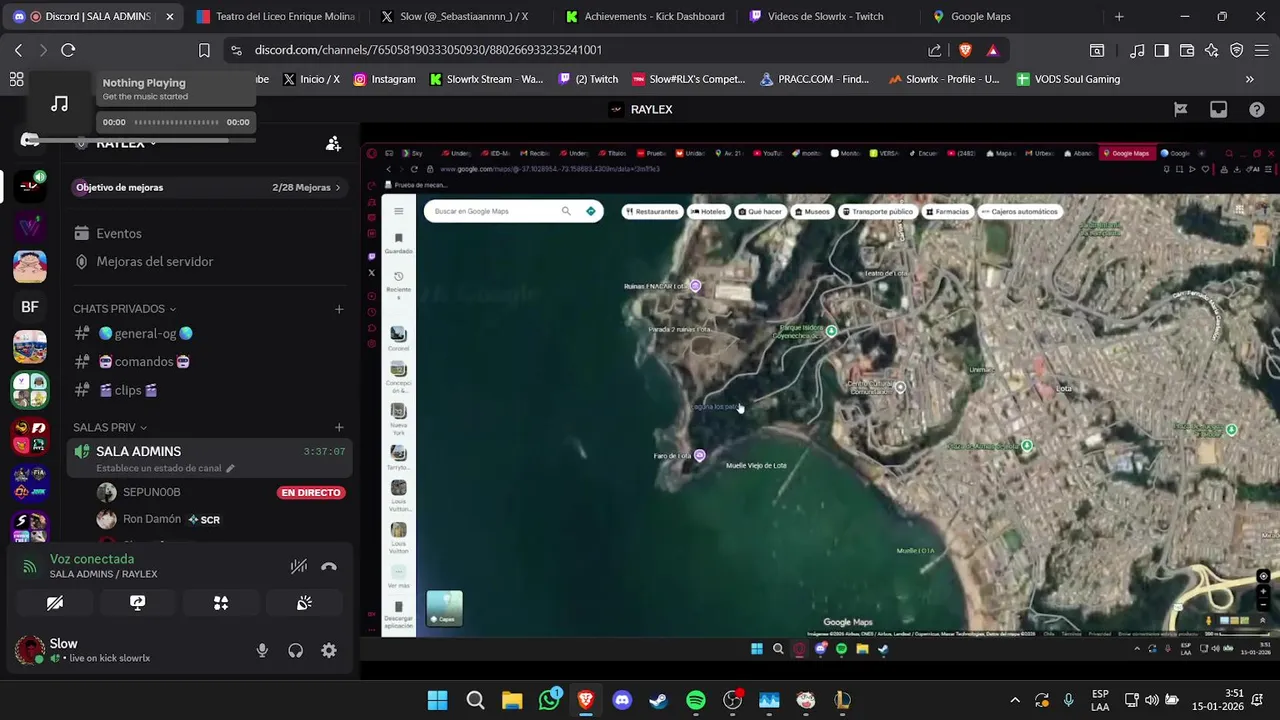Start an activity with the shapes icon
Image resolution: width=1280 pixels, height=720 pixels.
pyautogui.click(x=221, y=603)
